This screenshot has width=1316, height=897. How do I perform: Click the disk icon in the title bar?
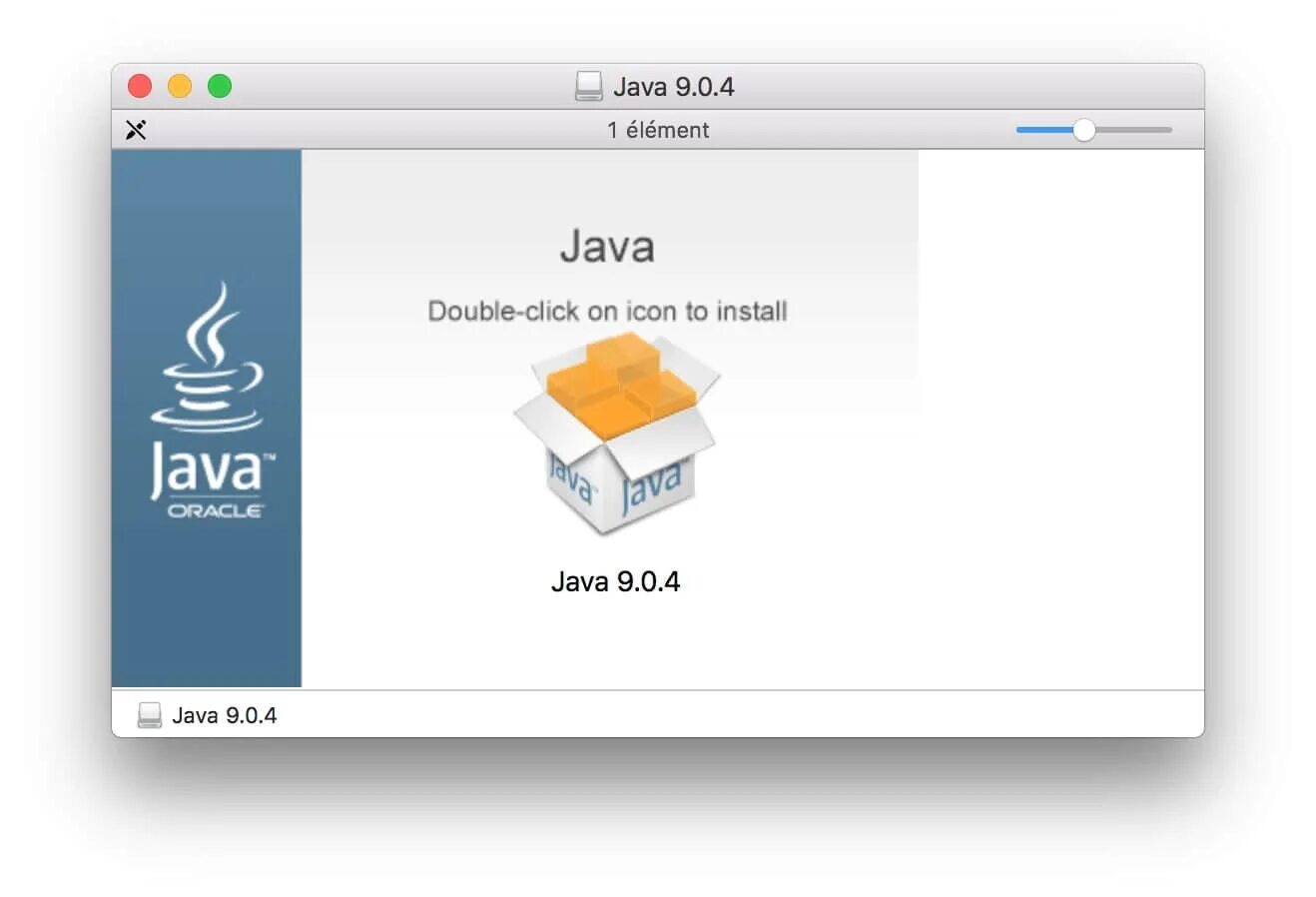tap(589, 87)
